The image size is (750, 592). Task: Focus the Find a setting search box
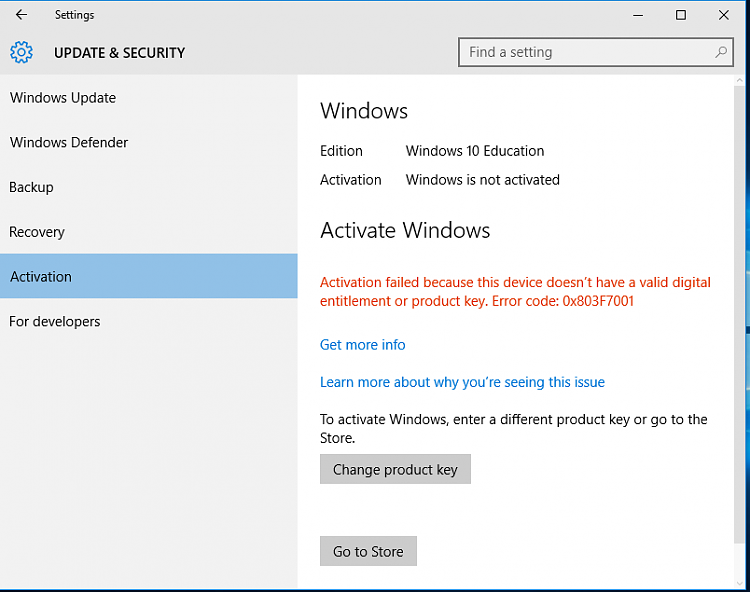pyautogui.click(x=596, y=52)
